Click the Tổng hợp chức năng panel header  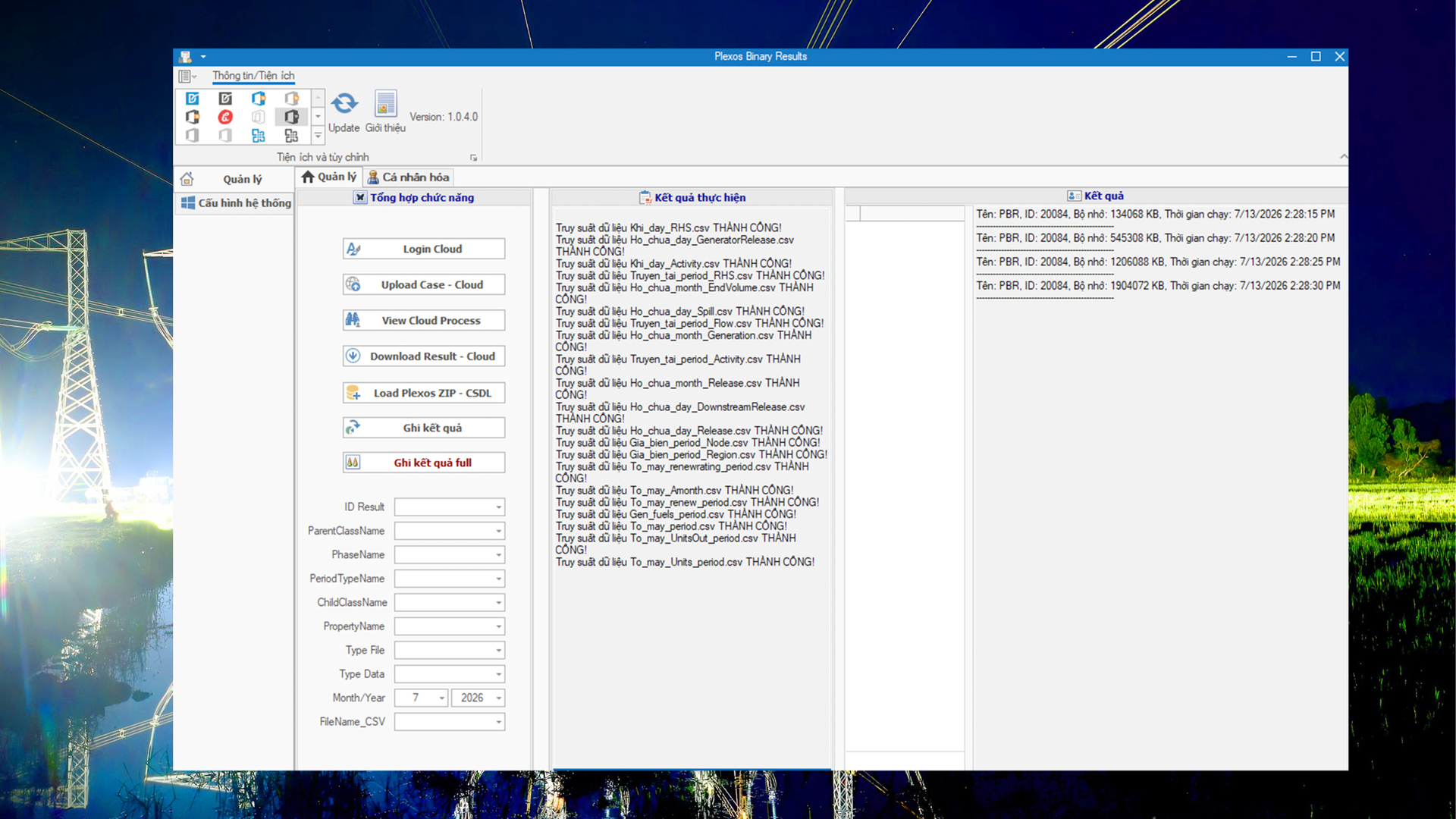414,198
